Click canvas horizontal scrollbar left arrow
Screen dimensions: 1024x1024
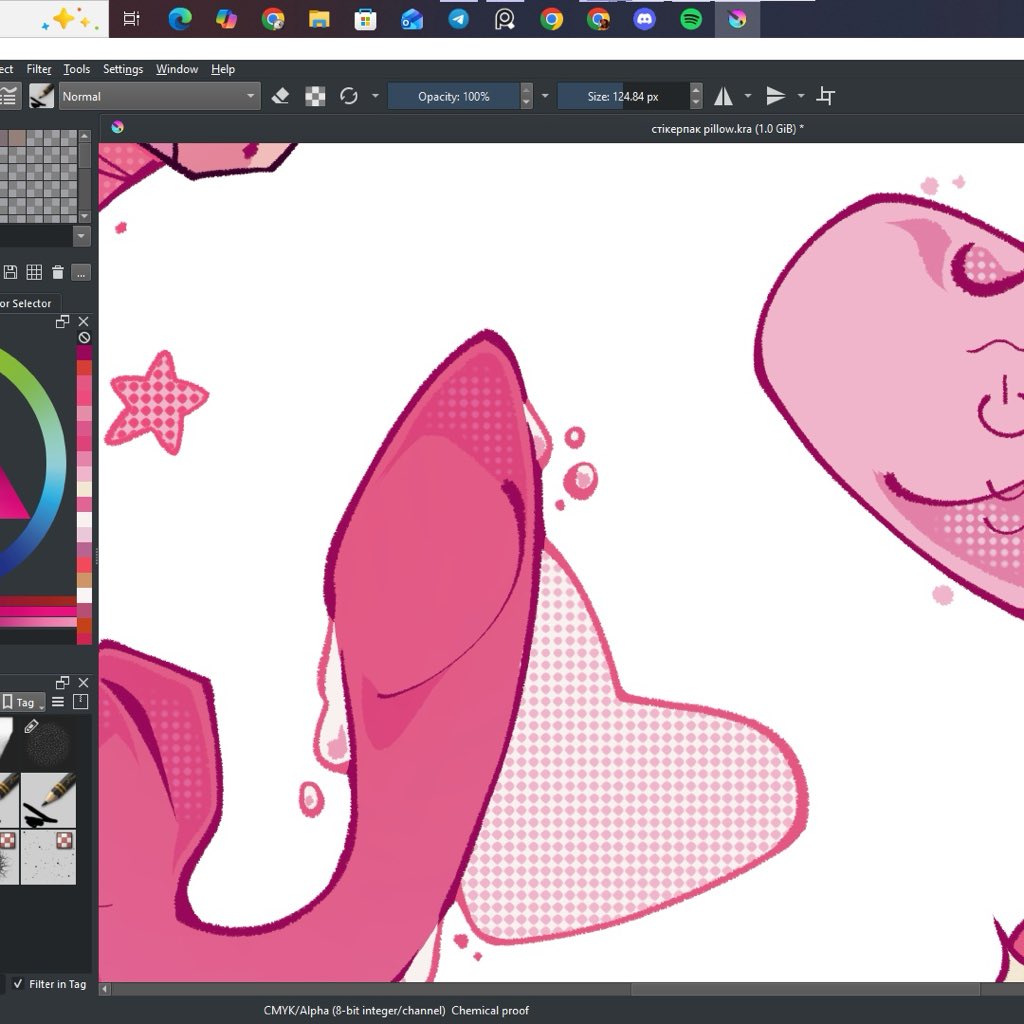coord(104,989)
